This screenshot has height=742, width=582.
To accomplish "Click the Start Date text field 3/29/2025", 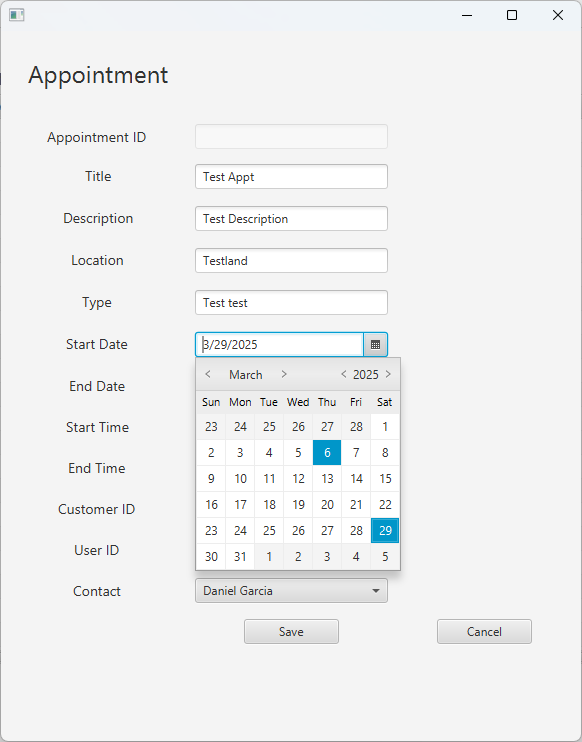I will coord(279,344).
